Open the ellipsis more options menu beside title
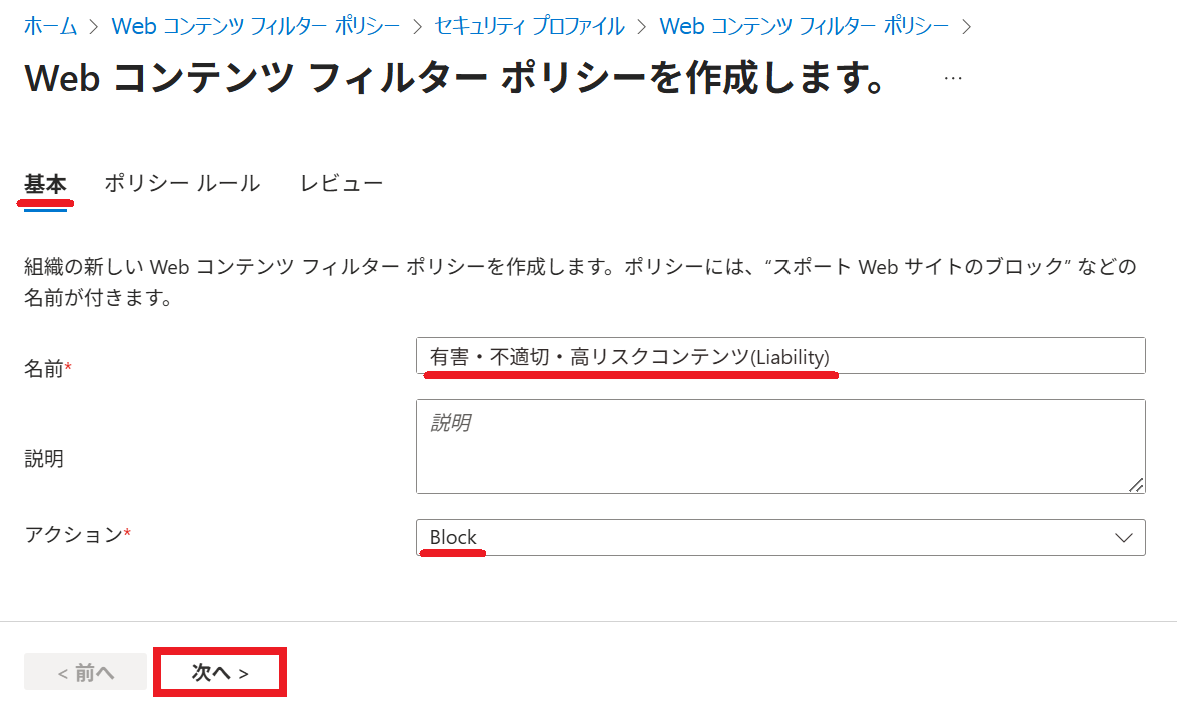The image size is (1177, 701). (953, 78)
